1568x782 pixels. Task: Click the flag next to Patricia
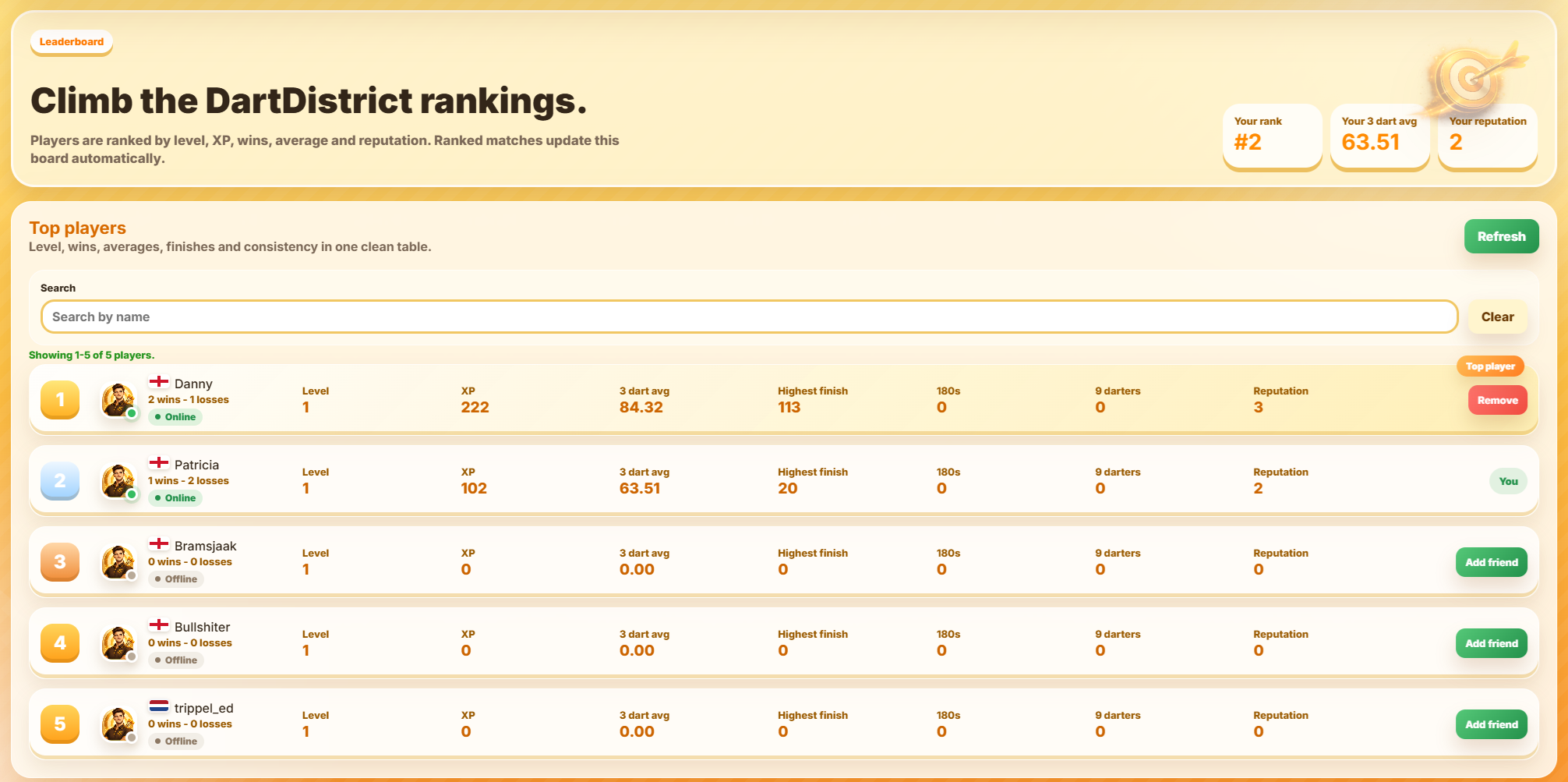pos(159,463)
